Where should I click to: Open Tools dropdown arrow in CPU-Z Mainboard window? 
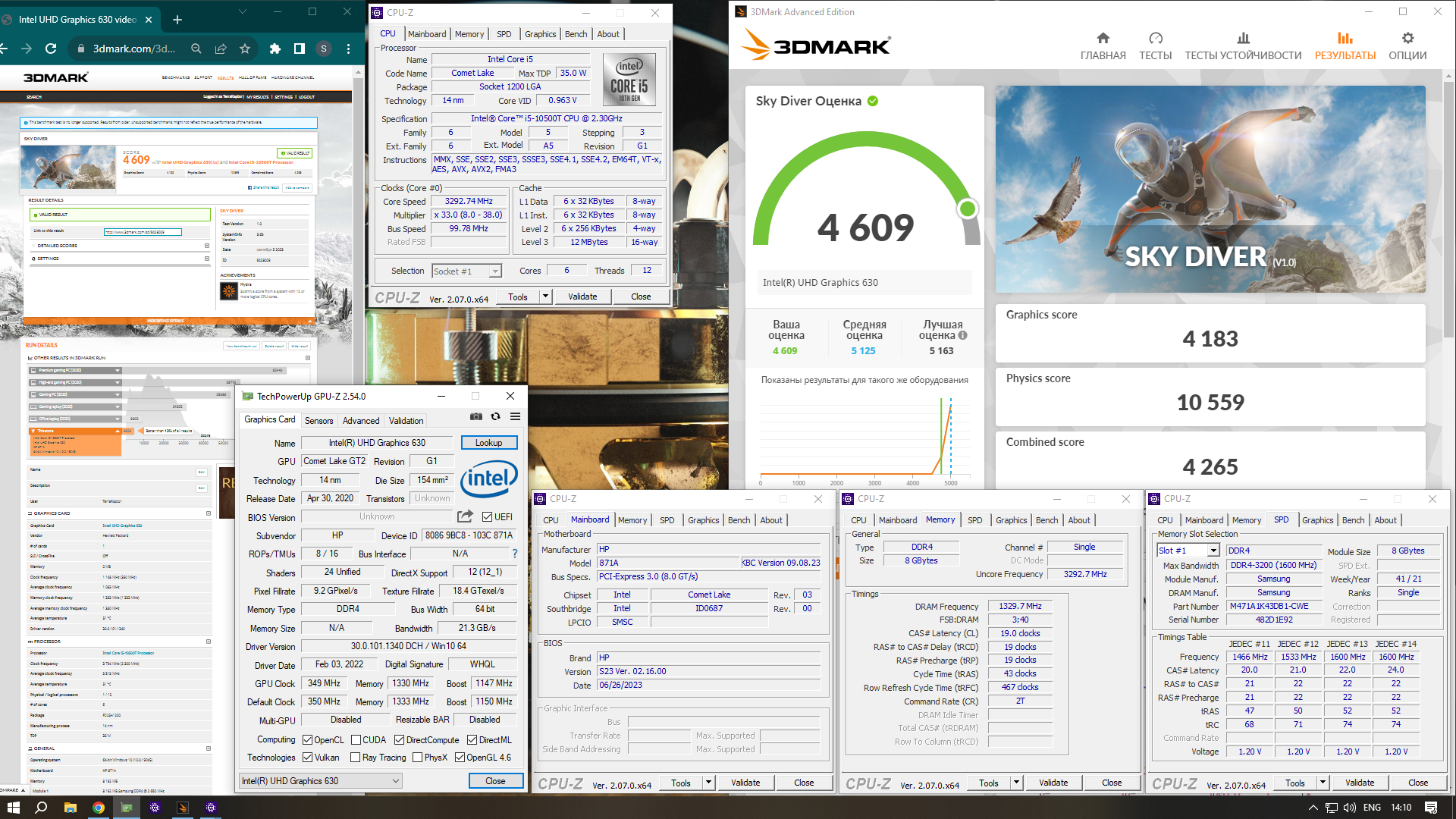[708, 783]
